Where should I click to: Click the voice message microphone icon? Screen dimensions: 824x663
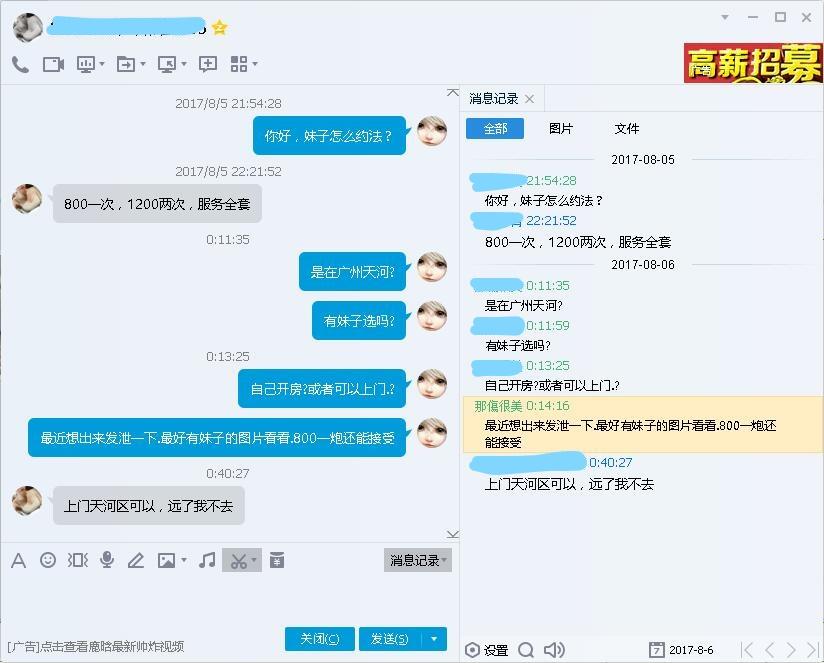click(107, 560)
